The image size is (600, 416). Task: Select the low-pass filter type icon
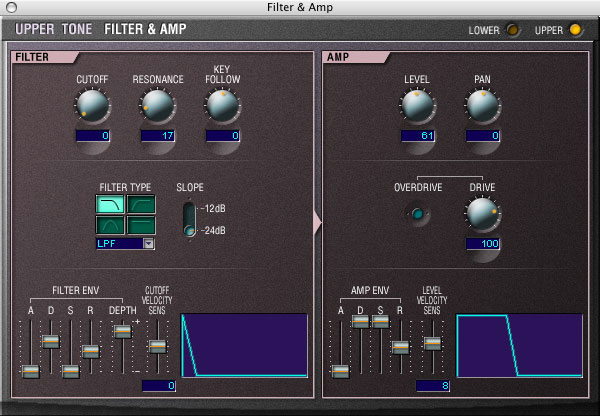[110, 206]
